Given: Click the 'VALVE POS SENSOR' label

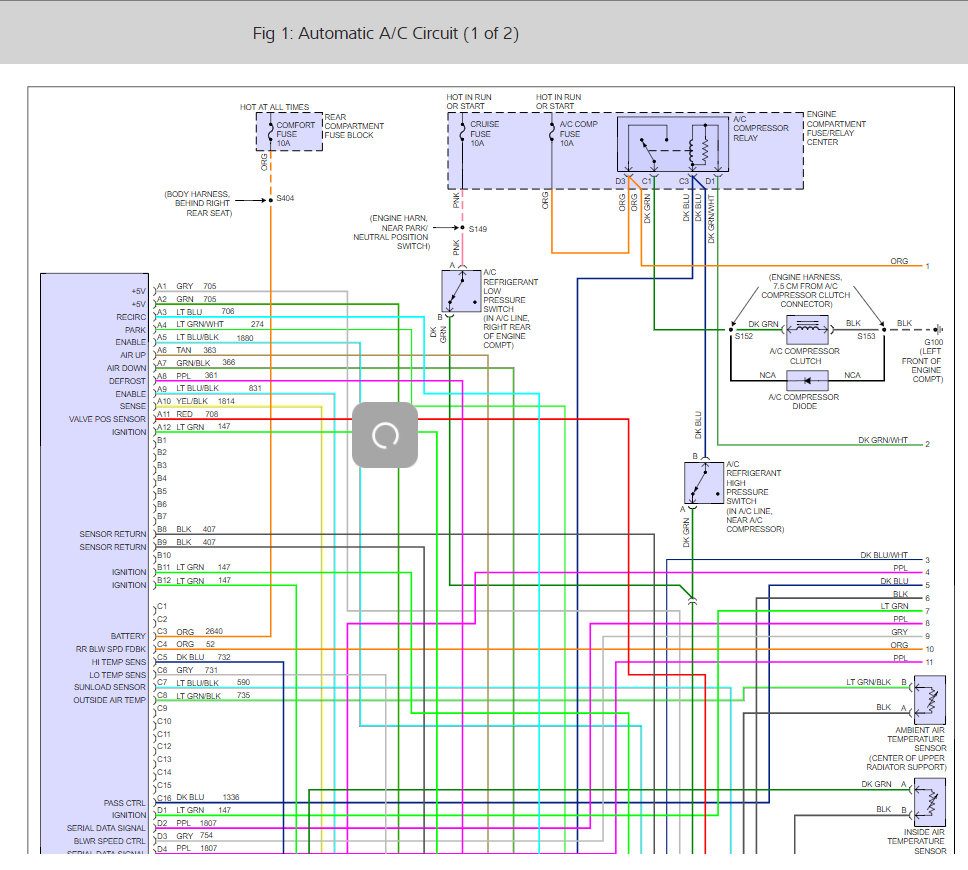Looking at the screenshot, I should pyautogui.click(x=107, y=419).
